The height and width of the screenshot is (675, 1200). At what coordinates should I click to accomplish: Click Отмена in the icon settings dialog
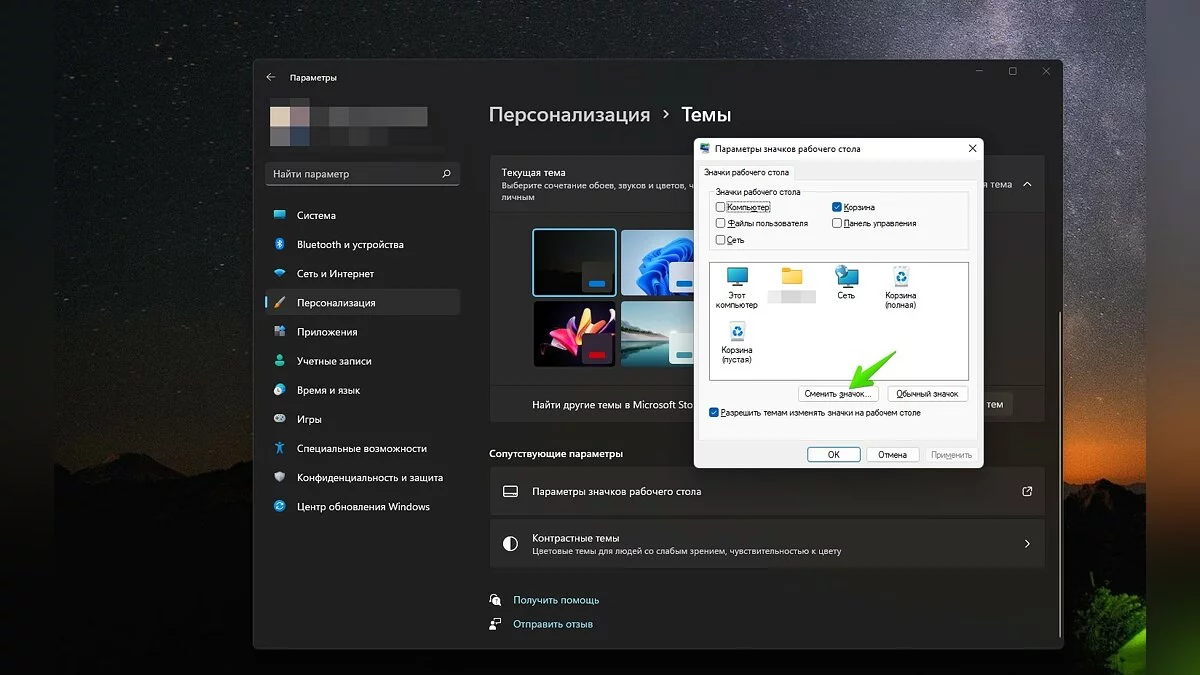tap(892, 454)
